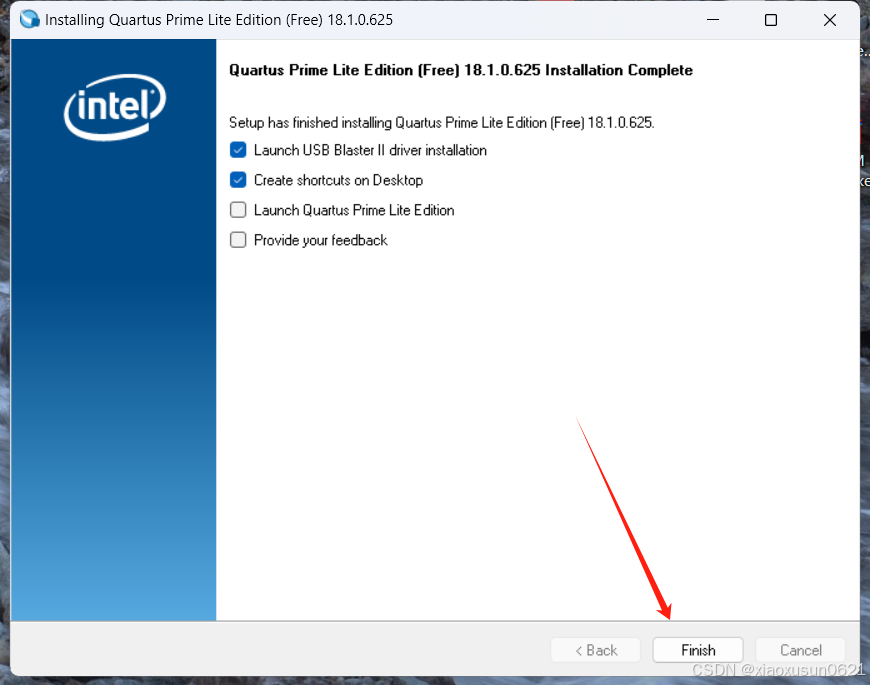Tick the Provide your feedback checkbox
The height and width of the screenshot is (685, 870).
click(x=238, y=240)
